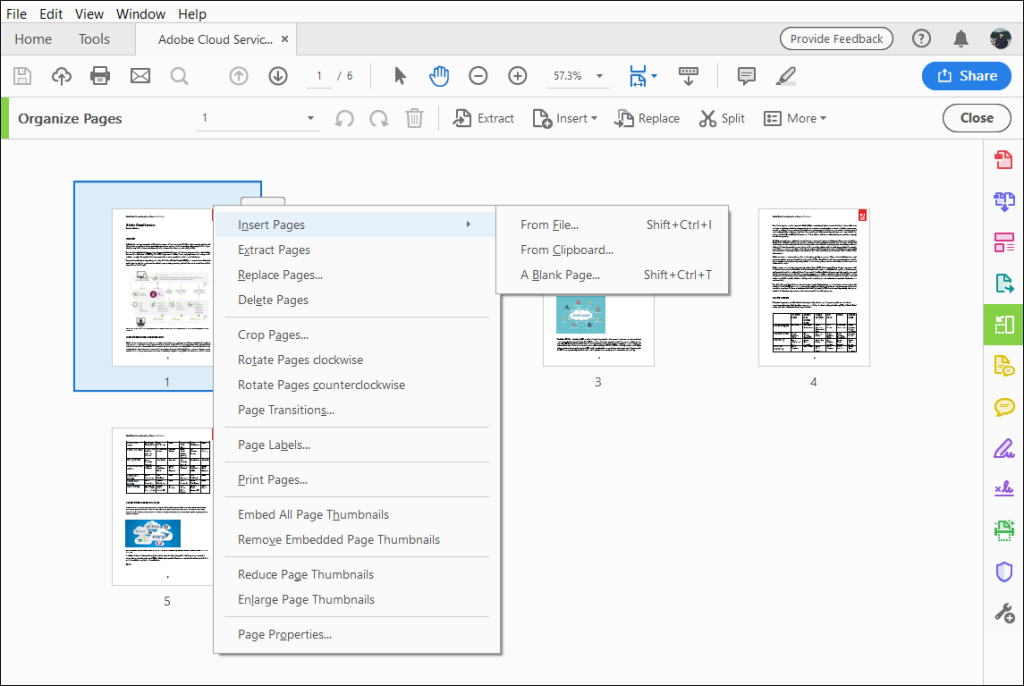The height and width of the screenshot is (686, 1024).
Task: Zoom in with the plus icon
Action: pyautogui.click(x=518, y=75)
